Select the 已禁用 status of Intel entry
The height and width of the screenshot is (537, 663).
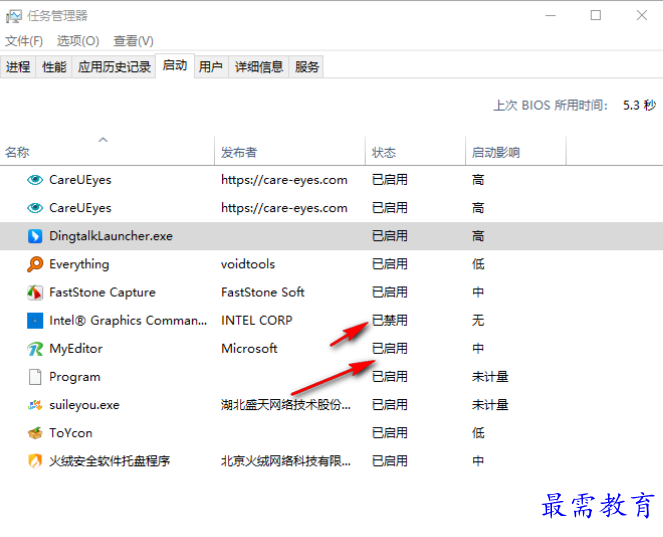pyautogui.click(x=389, y=321)
